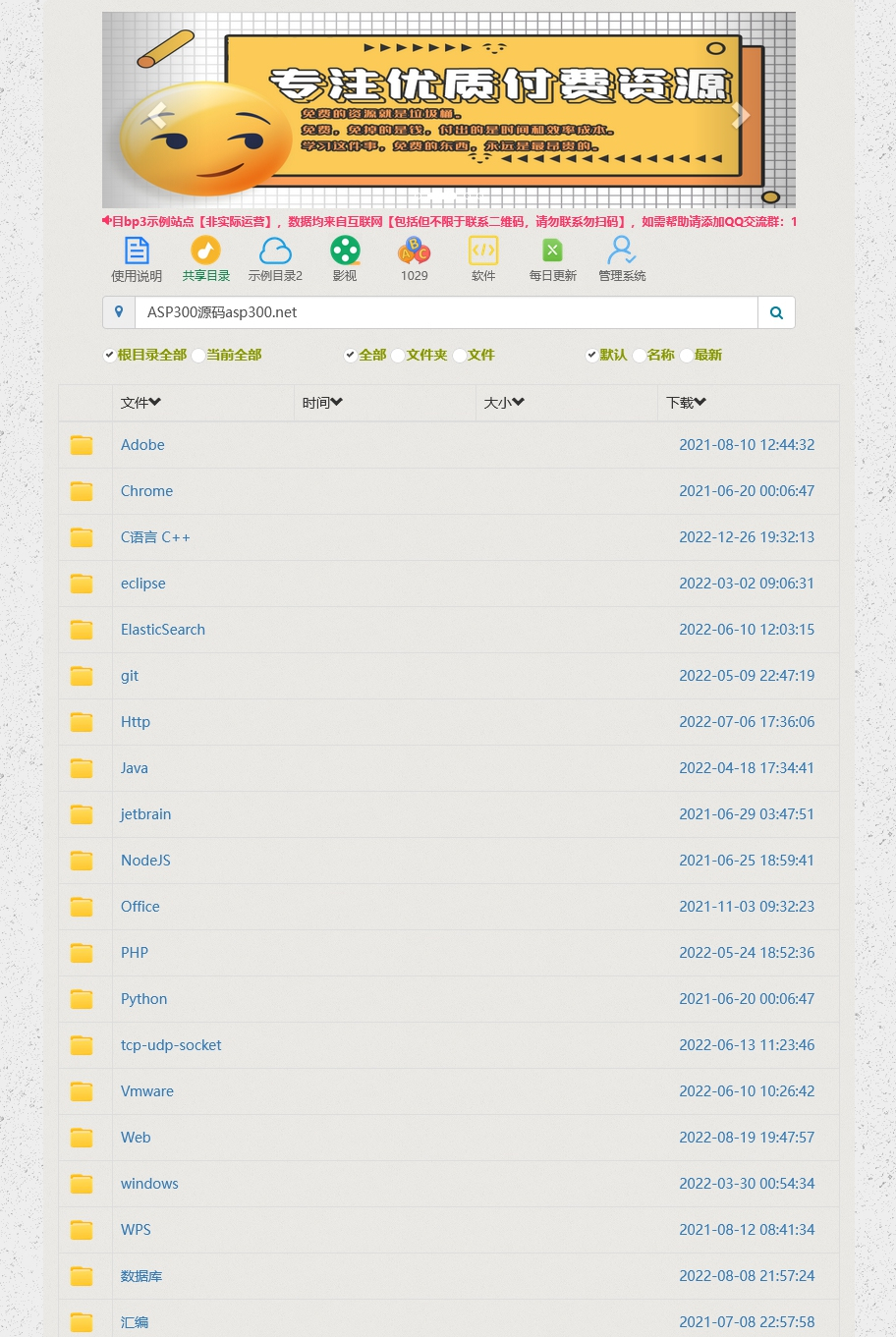The image size is (896, 1337).
Task: Open the 大小 column sort chevron
Action: 518,402
